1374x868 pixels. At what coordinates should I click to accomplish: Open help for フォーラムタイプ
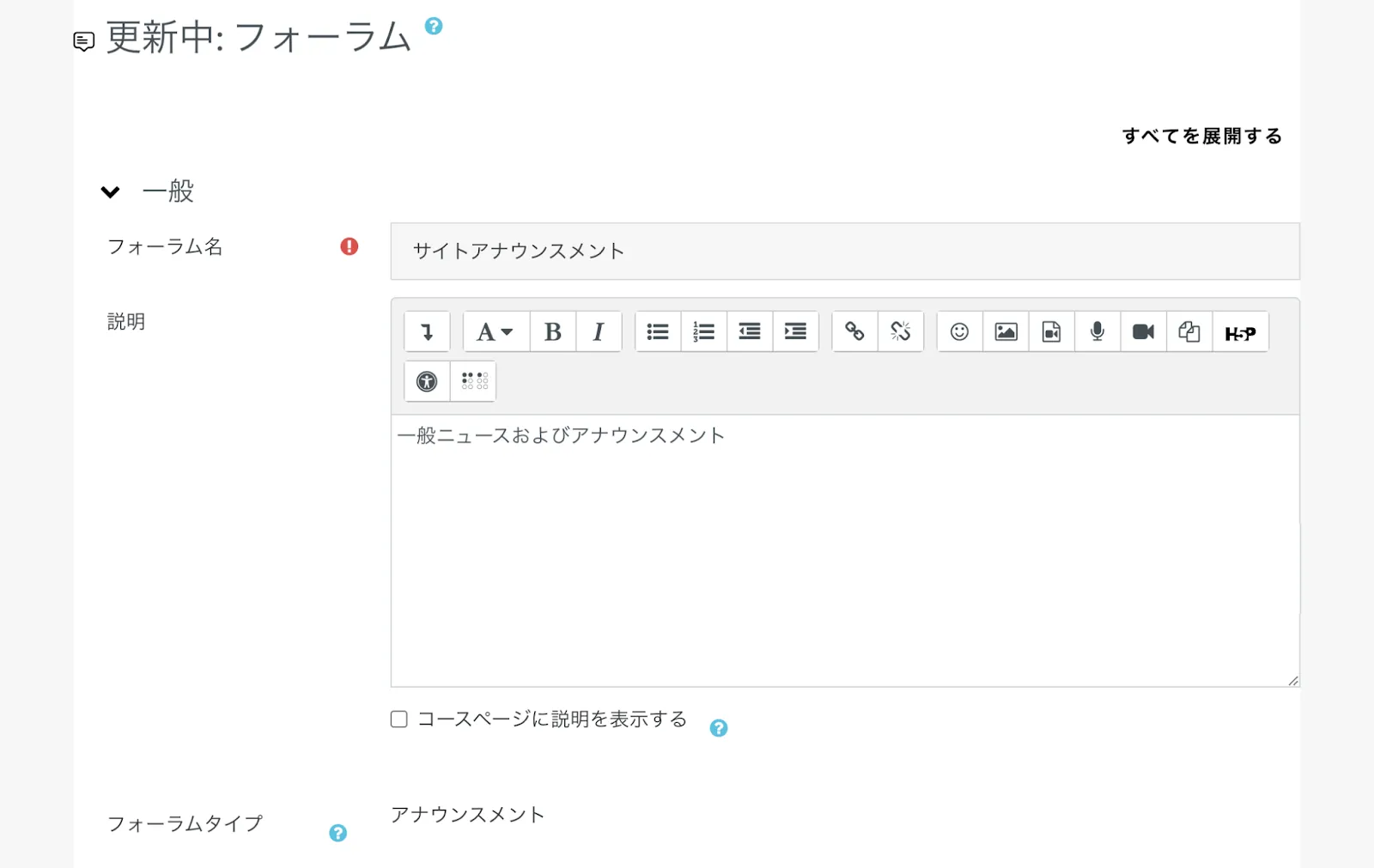coord(338,833)
